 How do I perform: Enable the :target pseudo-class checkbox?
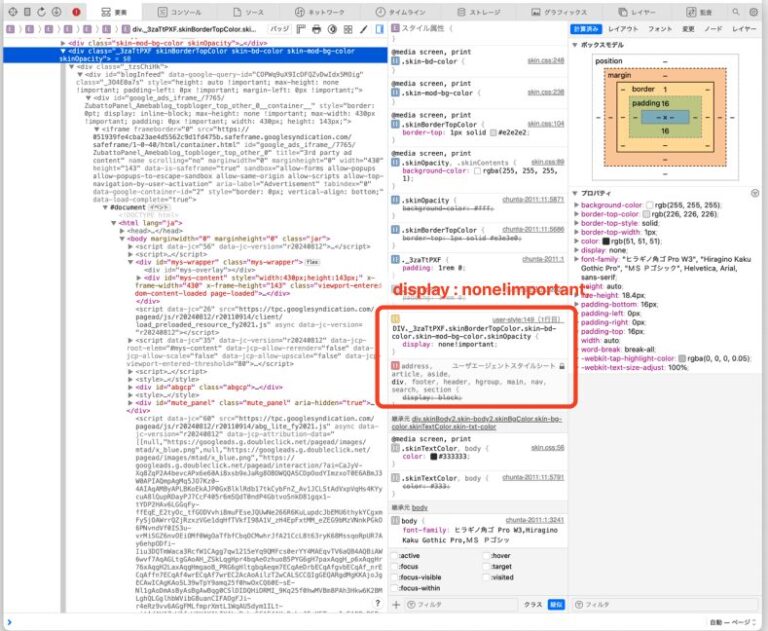point(486,566)
